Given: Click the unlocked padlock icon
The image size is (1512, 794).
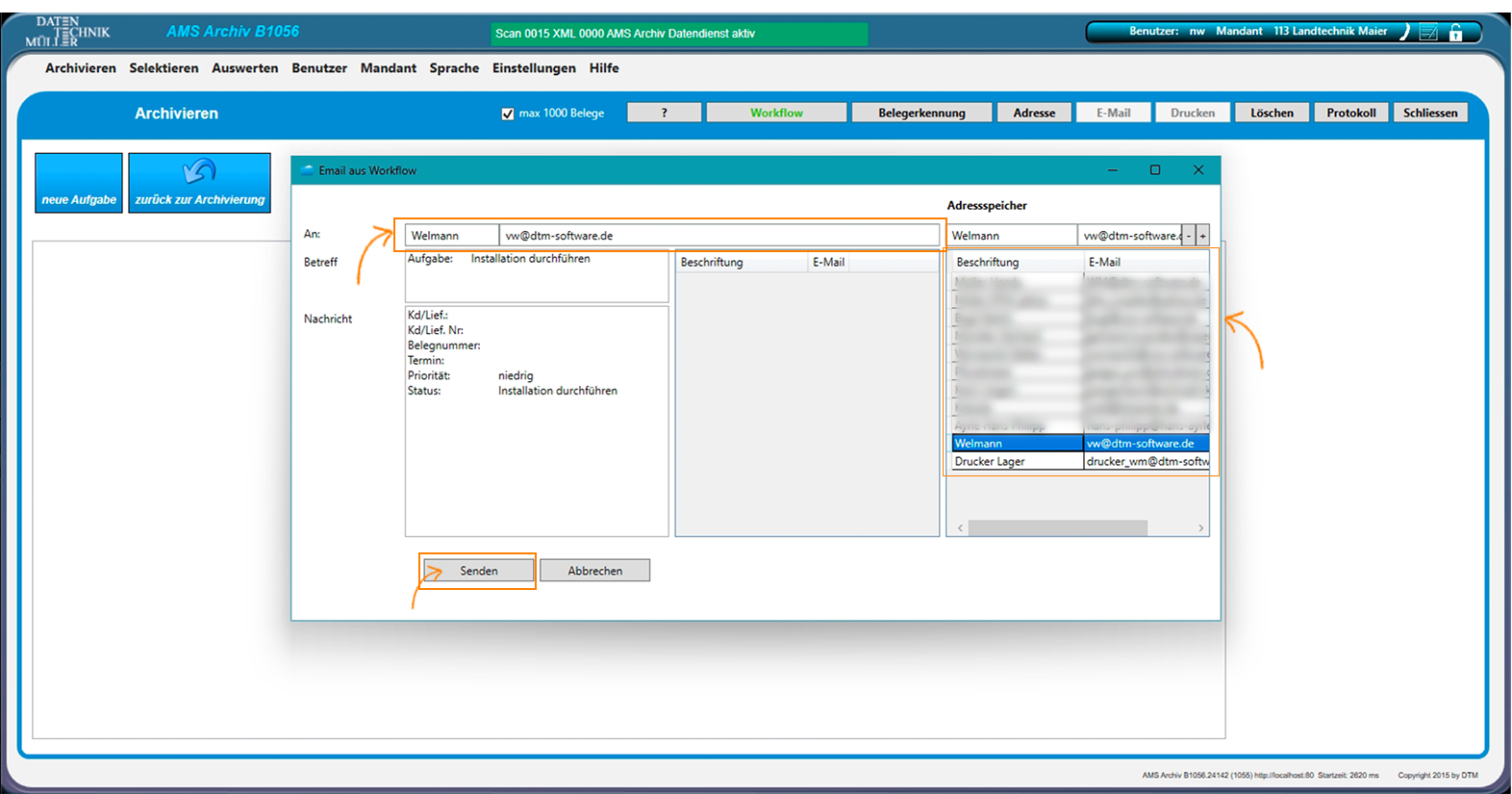Looking at the screenshot, I should pos(1456,33).
